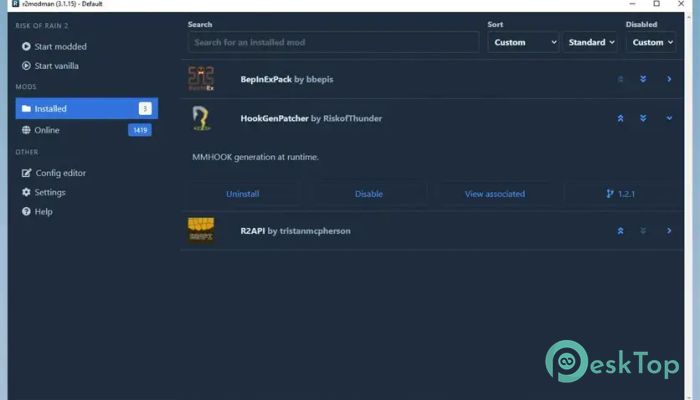Focus the Search for an installed mod field
Viewport: 700px width, 400px height.
tap(333, 42)
